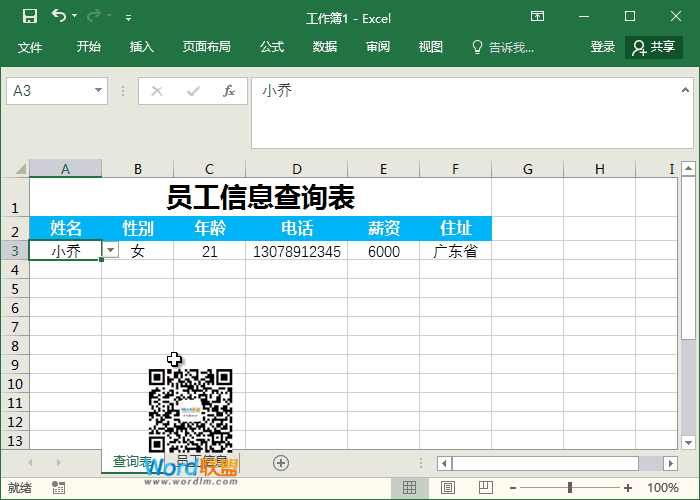Click the 姓名 header cell

click(66, 228)
